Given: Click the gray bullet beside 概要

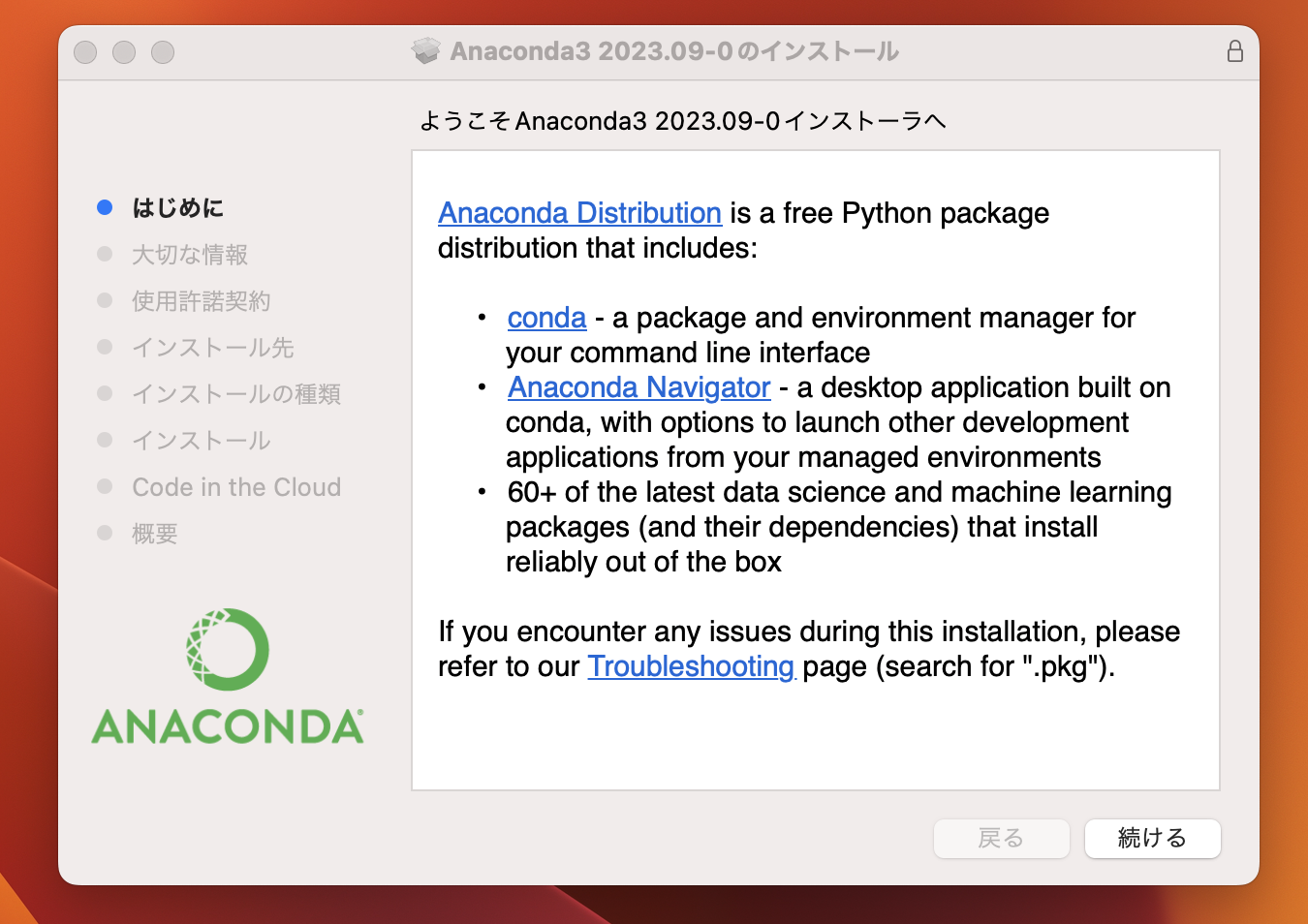Looking at the screenshot, I should [x=104, y=533].
